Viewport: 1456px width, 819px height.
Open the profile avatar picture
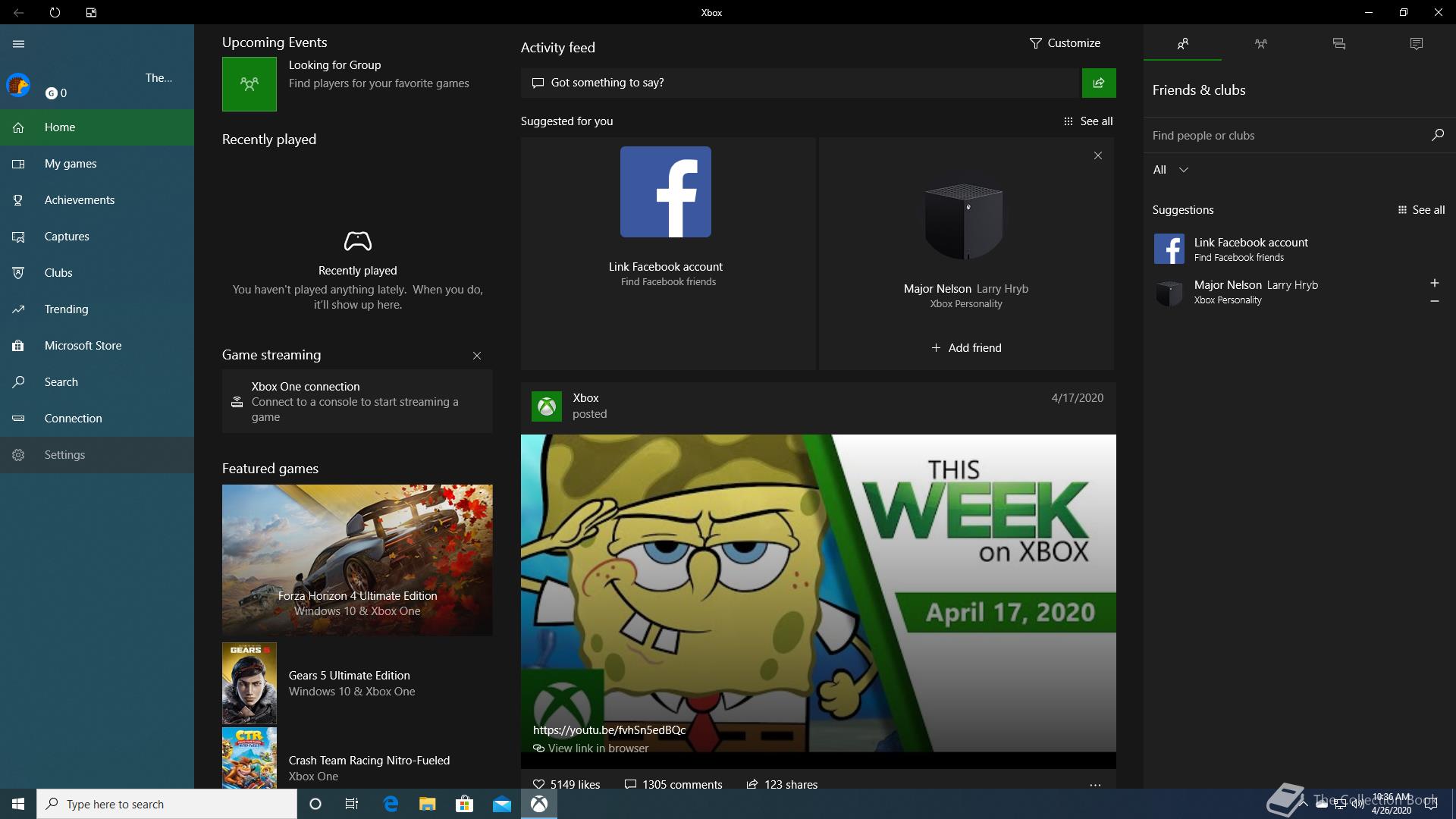tap(18, 85)
